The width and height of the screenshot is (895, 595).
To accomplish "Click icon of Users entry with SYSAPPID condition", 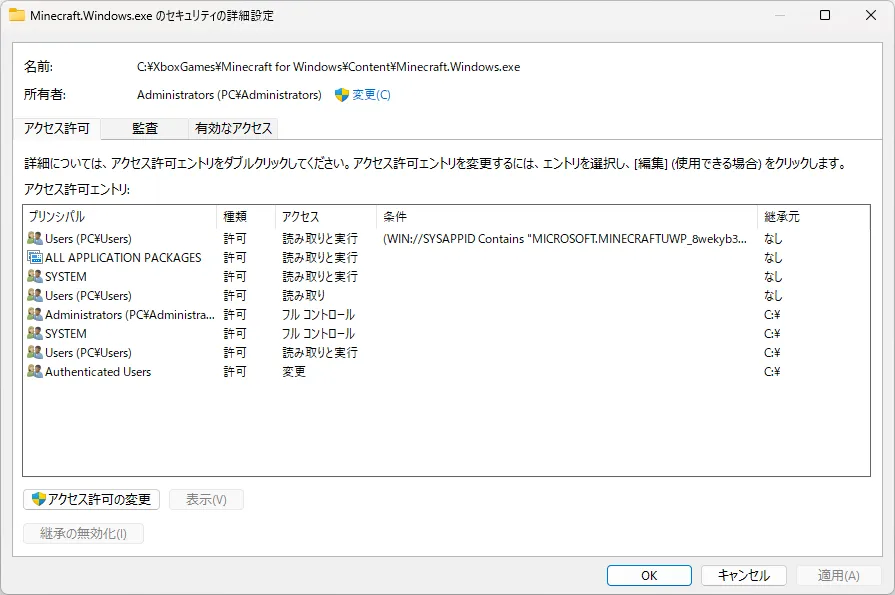I will click(x=35, y=239).
